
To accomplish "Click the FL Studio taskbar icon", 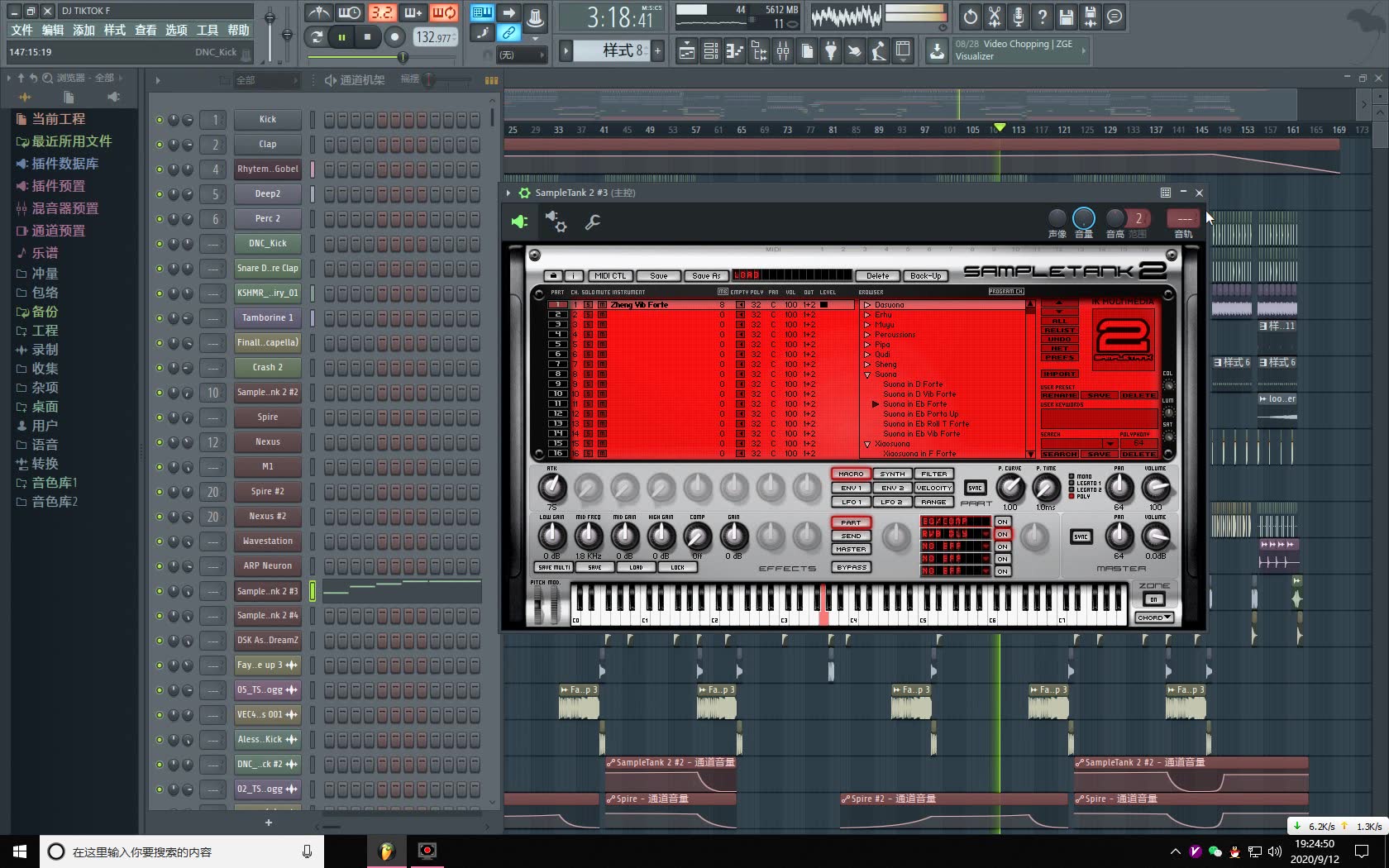I will (386, 851).
